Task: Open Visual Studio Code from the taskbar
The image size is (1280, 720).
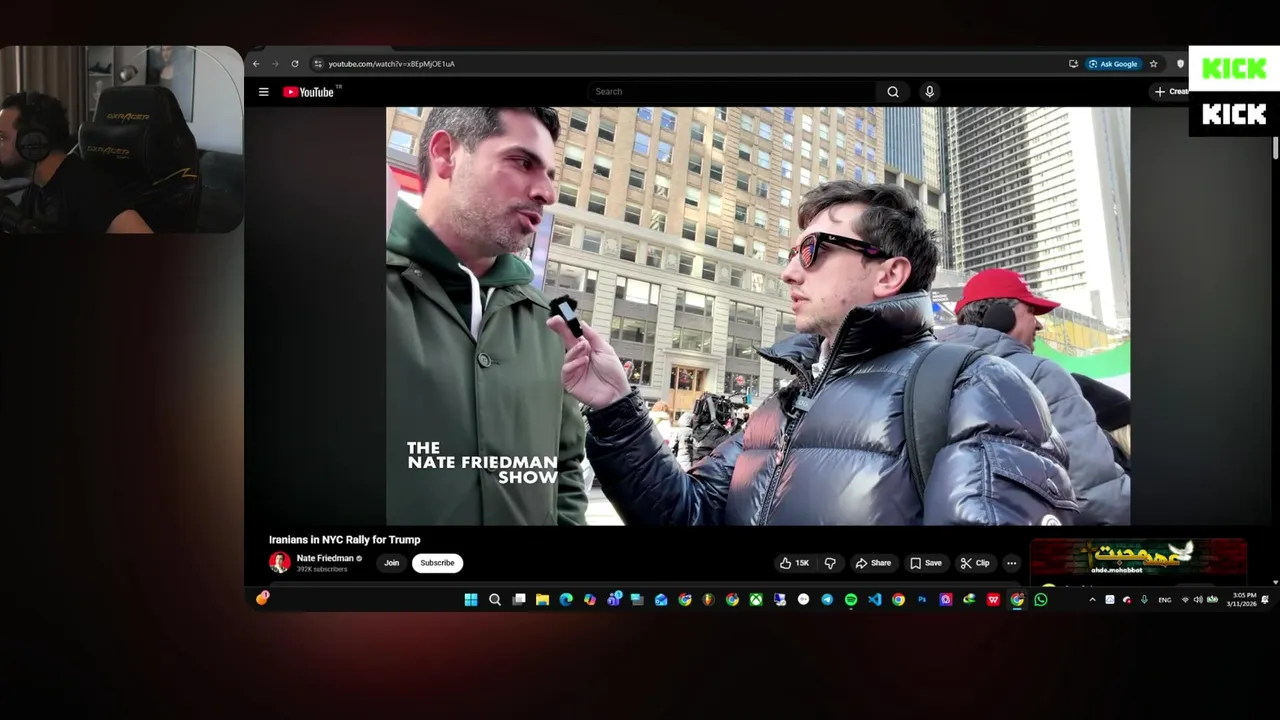Action: point(875,600)
